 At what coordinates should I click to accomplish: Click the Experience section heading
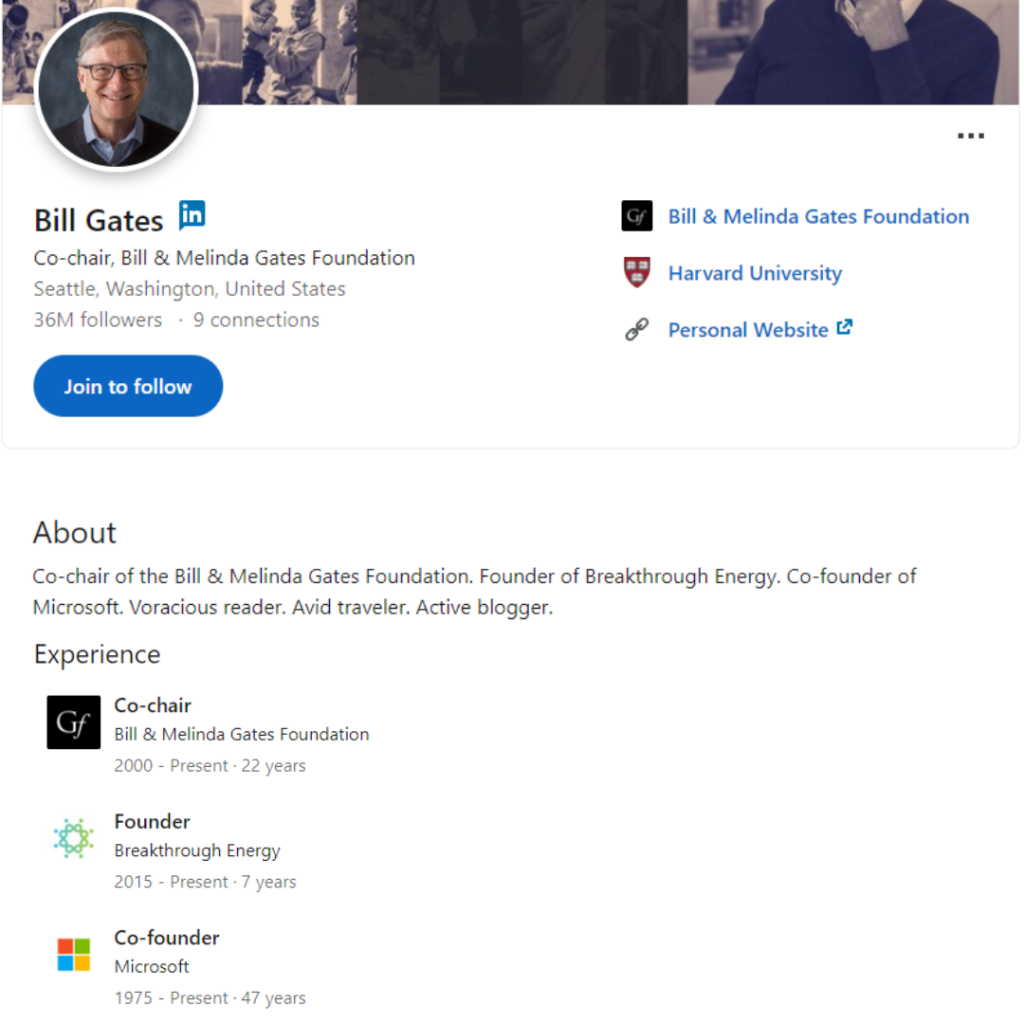[97, 654]
